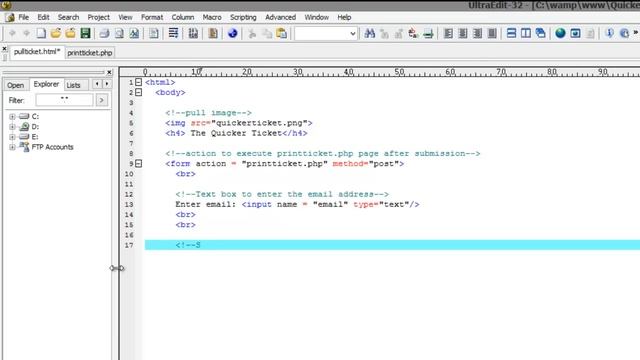Click the Word Wrap toggle icon
This screenshot has height=360, width=640.
tap(173, 33)
